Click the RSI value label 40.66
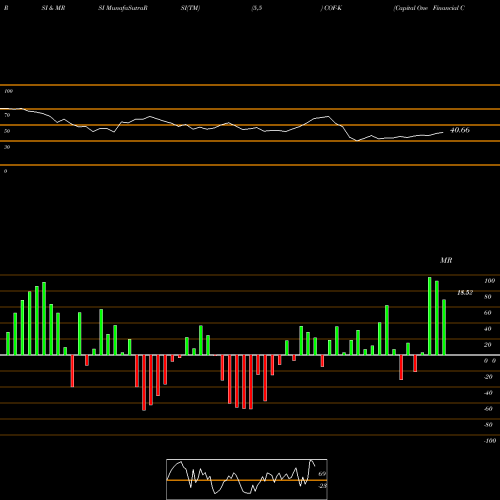The height and width of the screenshot is (500, 500). [460, 130]
